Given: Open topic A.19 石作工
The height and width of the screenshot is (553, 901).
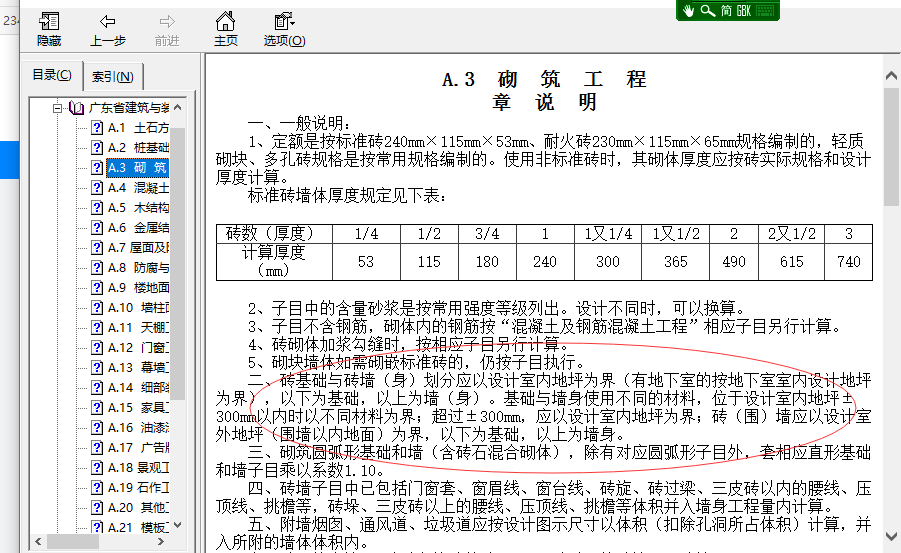Looking at the screenshot, I should tap(138, 487).
